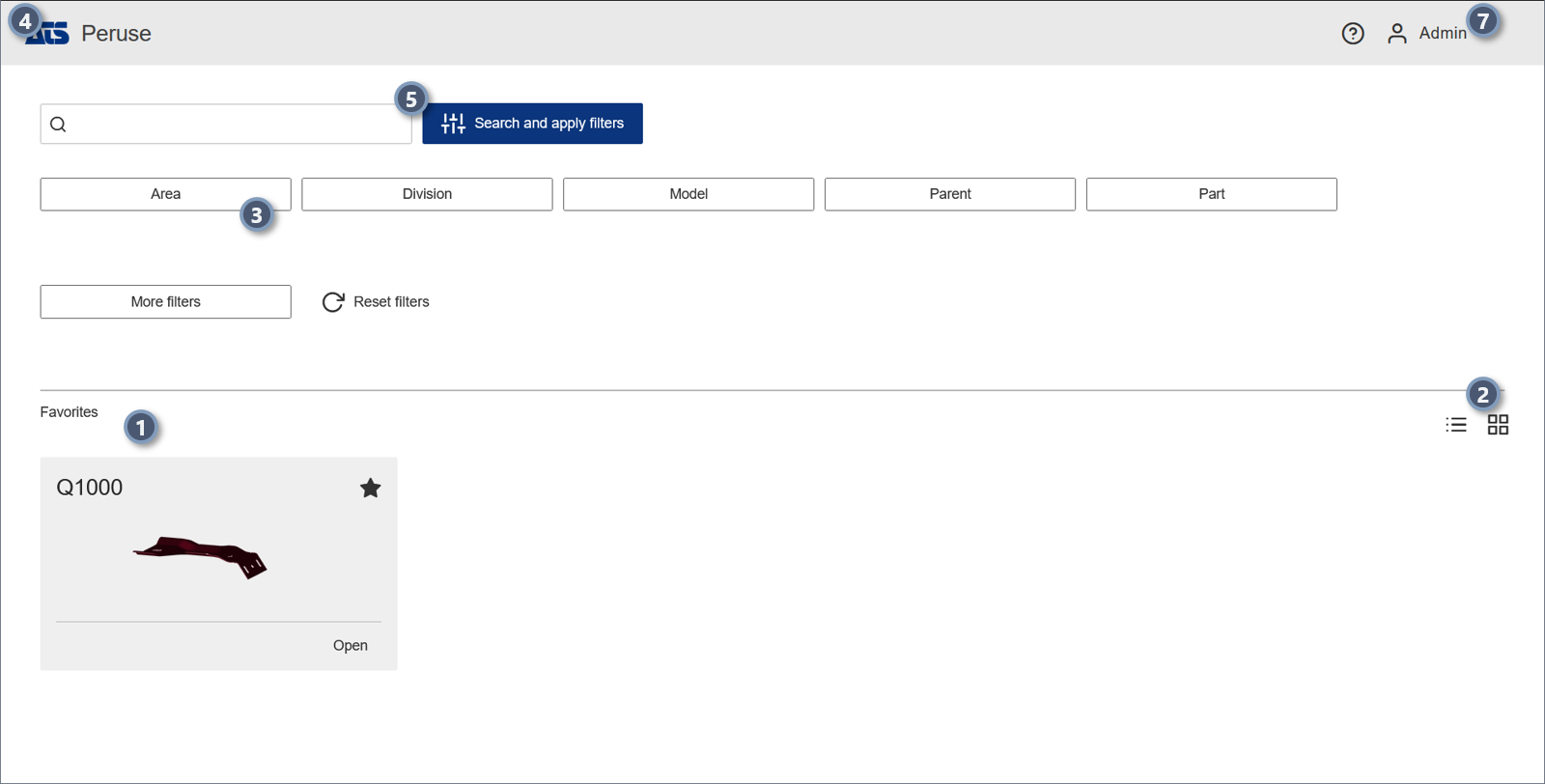Image resolution: width=1545 pixels, height=784 pixels.
Task: Click the magnifying glass search icon
Action: [58, 125]
